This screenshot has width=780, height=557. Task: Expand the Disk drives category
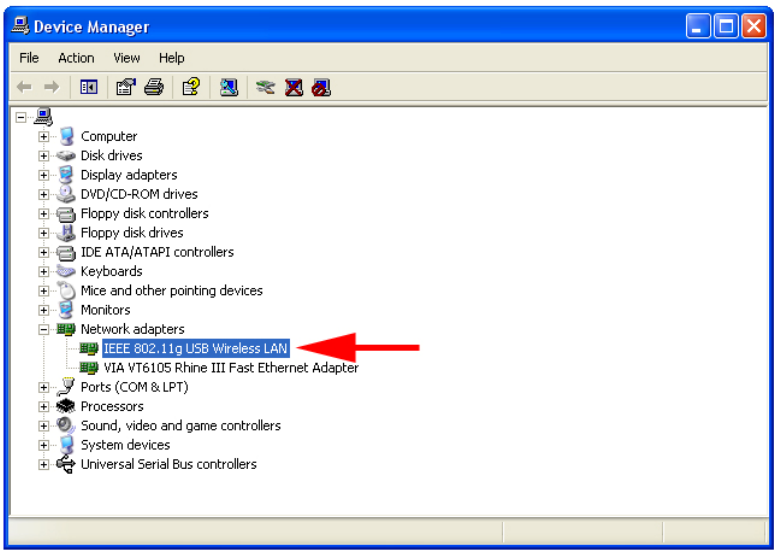pyautogui.click(x=44, y=156)
